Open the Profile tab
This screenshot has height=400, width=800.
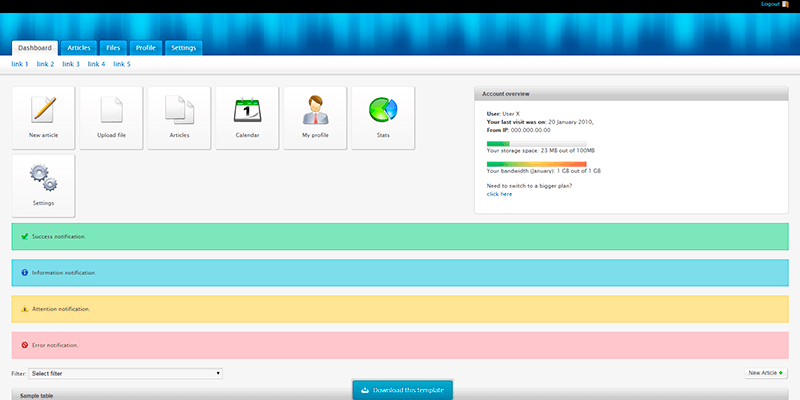(146, 48)
